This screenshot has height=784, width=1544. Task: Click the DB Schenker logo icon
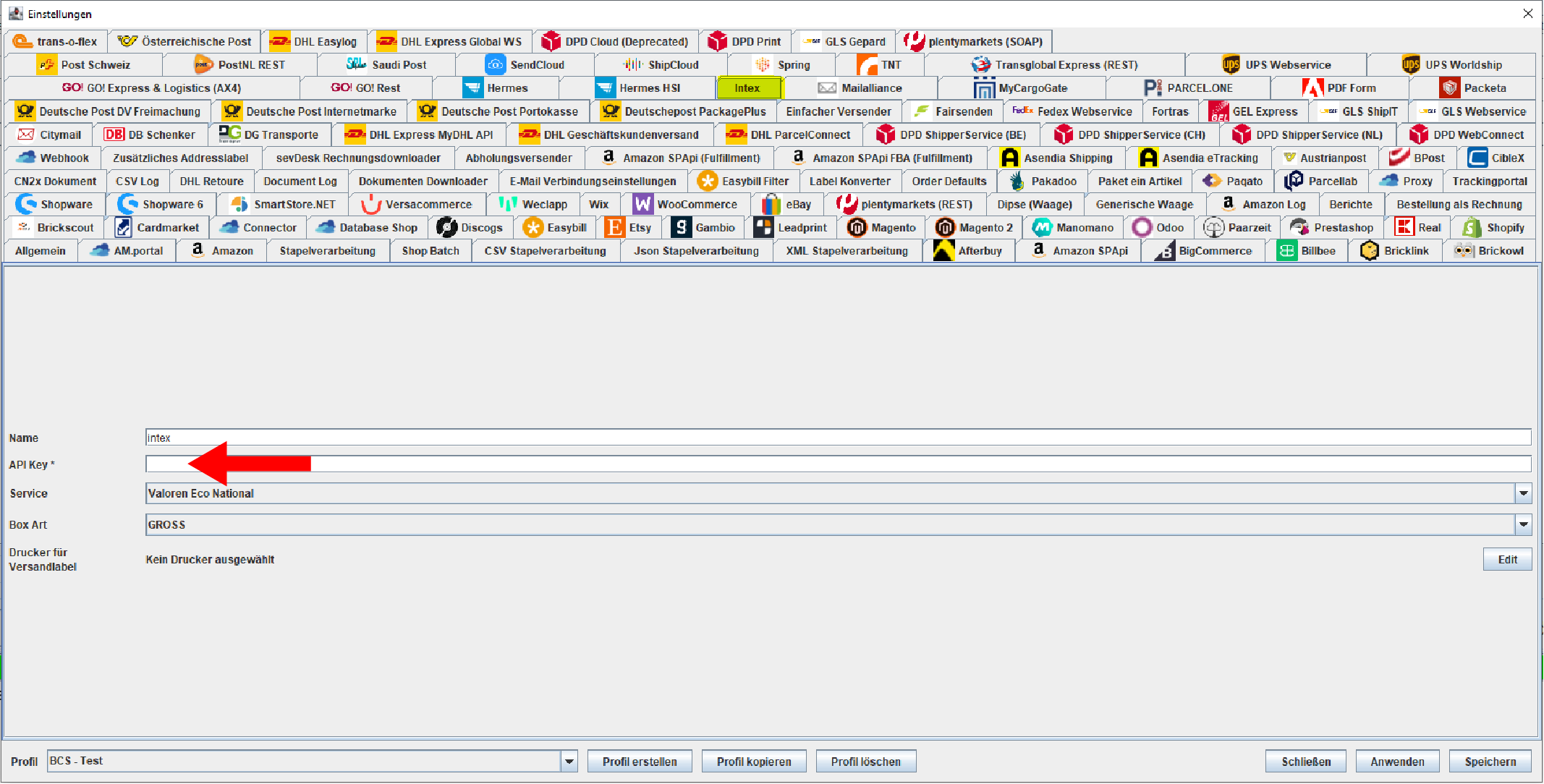click(114, 134)
